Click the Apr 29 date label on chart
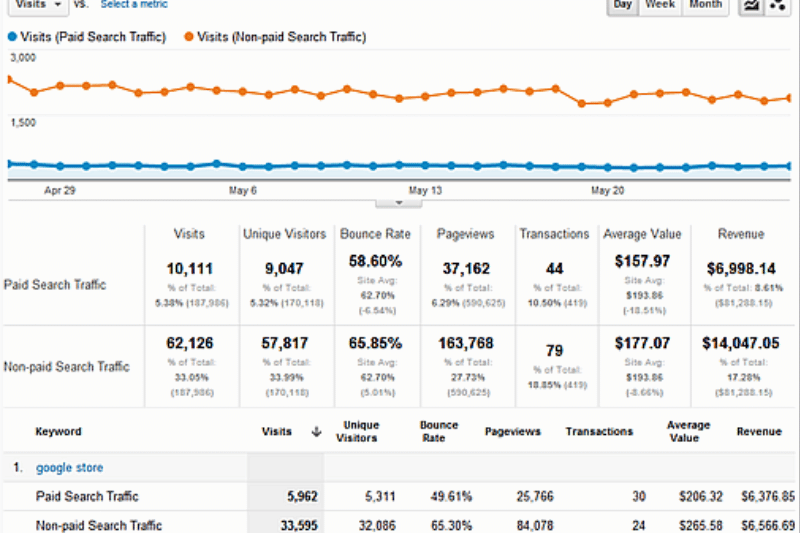 pos(60,191)
